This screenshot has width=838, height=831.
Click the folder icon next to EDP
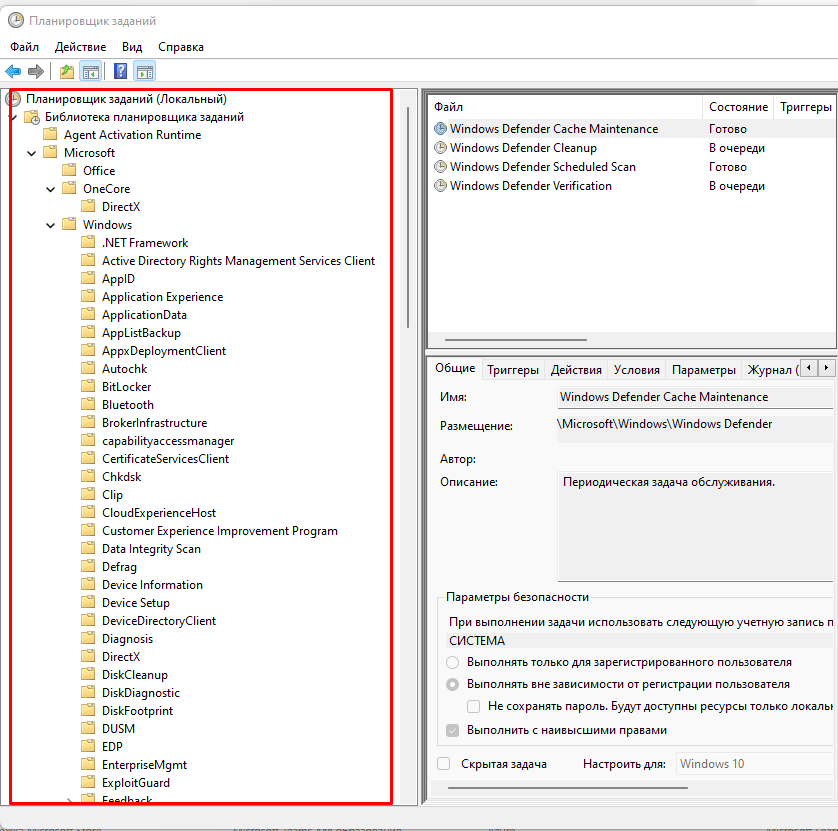[x=88, y=746]
